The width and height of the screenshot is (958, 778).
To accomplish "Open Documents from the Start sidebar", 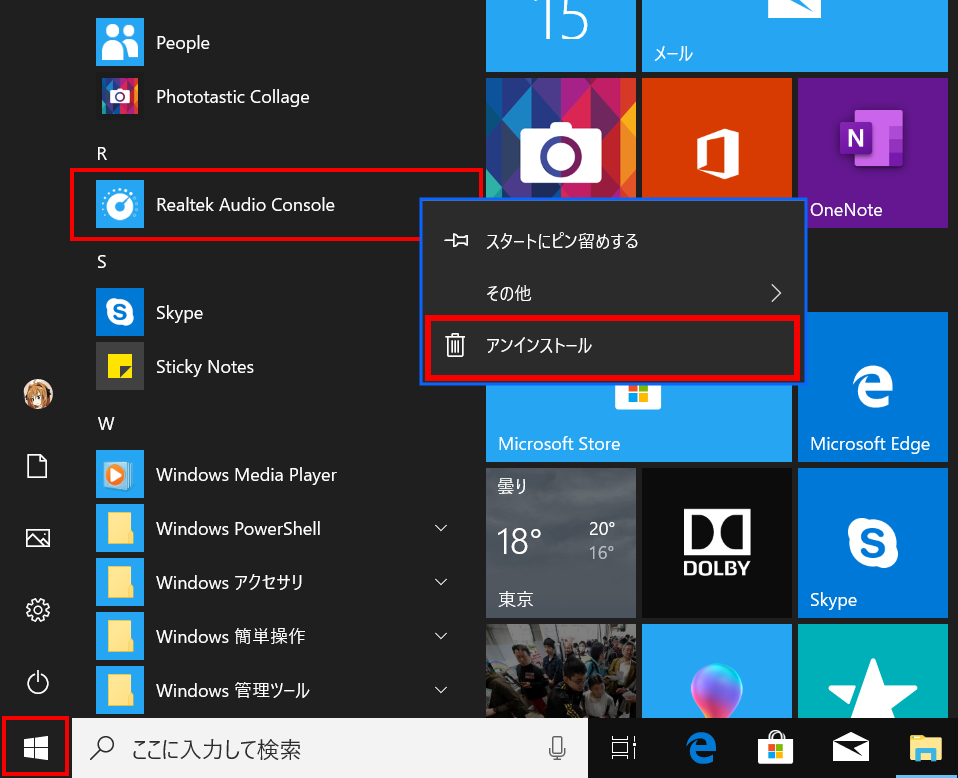I will (37, 466).
